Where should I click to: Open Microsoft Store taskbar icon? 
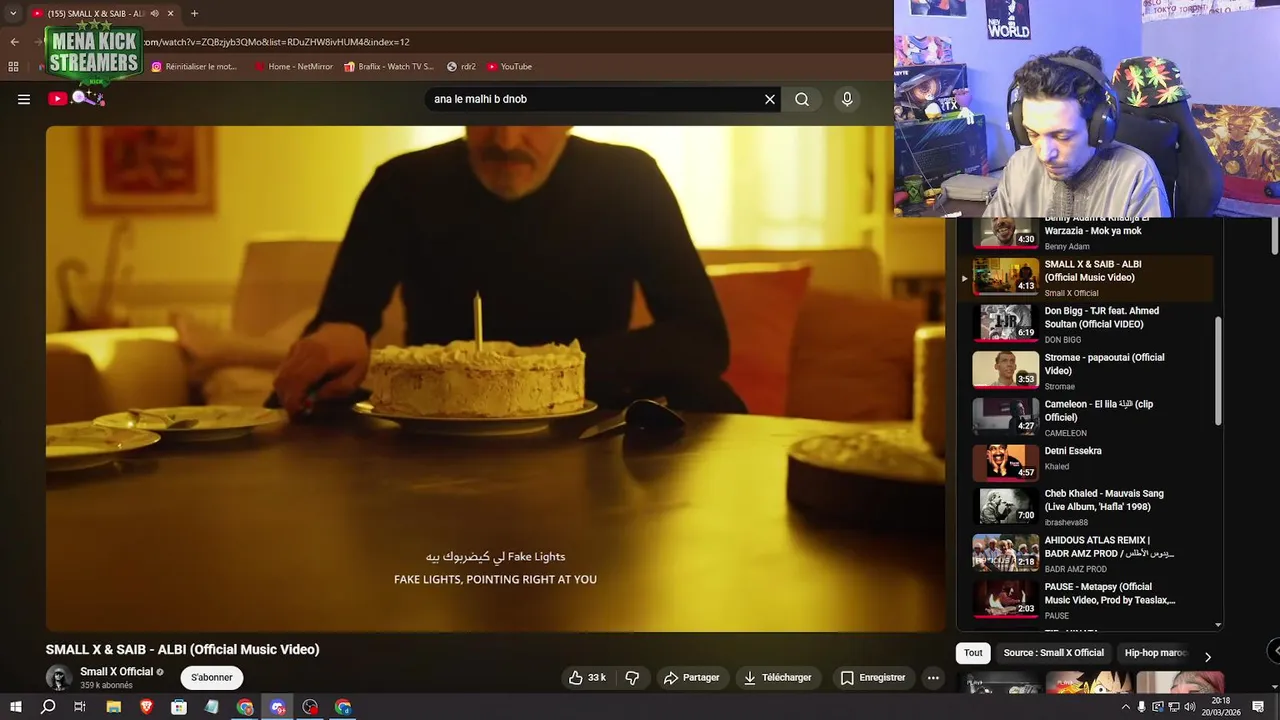pos(179,707)
